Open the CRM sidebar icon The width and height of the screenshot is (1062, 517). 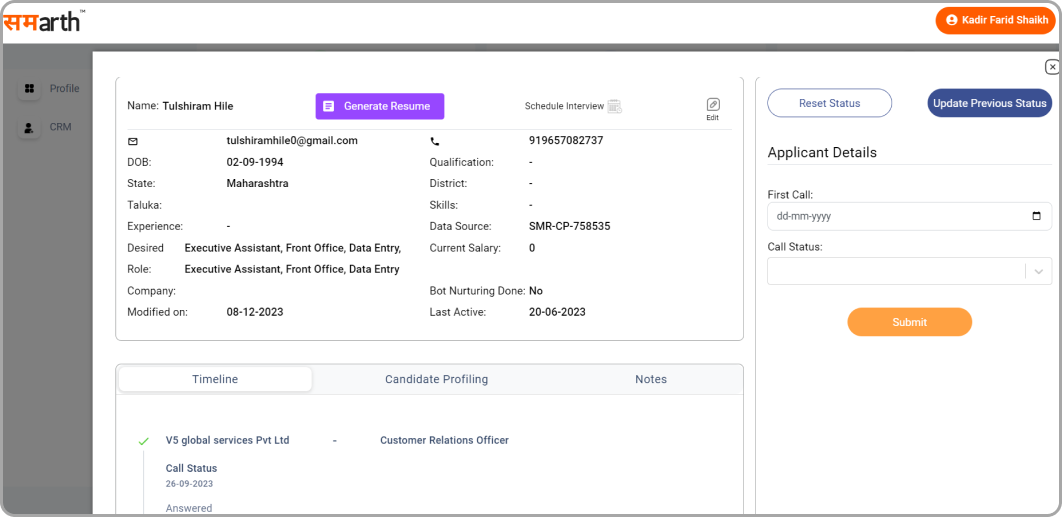(x=30, y=128)
